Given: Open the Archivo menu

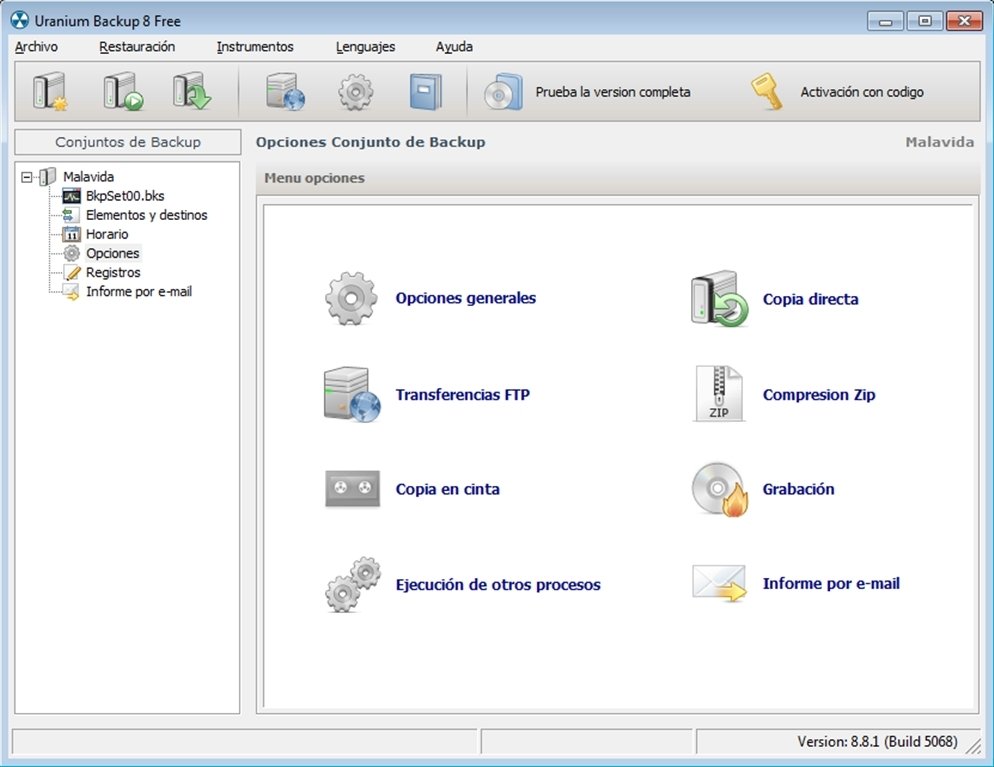Looking at the screenshot, I should [x=36, y=47].
